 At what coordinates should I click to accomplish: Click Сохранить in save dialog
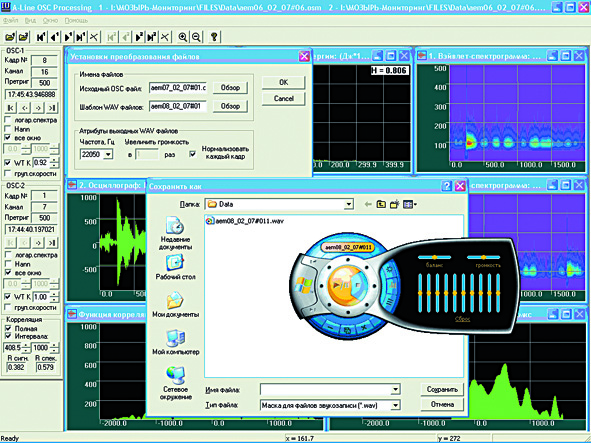442,389
